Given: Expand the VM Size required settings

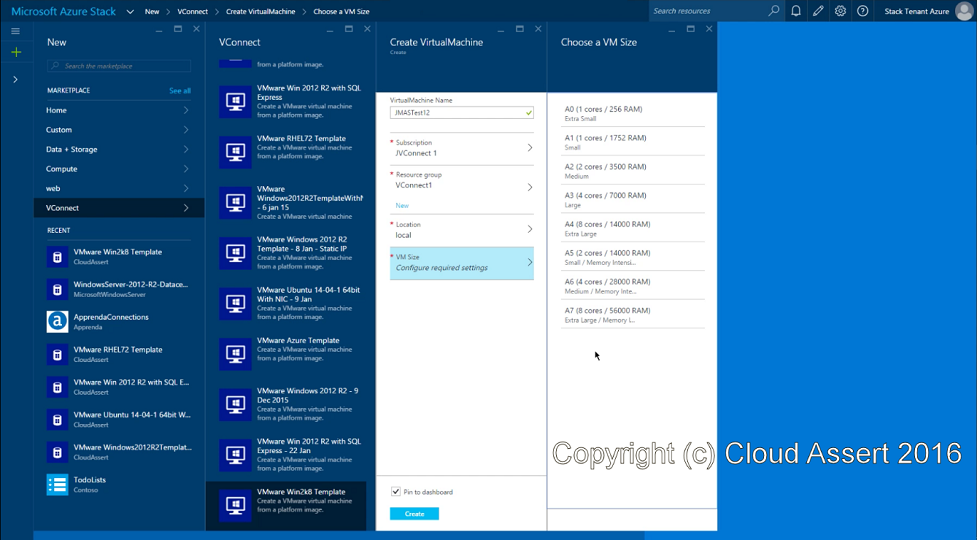Looking at the screenshot, I should [462, 263].
